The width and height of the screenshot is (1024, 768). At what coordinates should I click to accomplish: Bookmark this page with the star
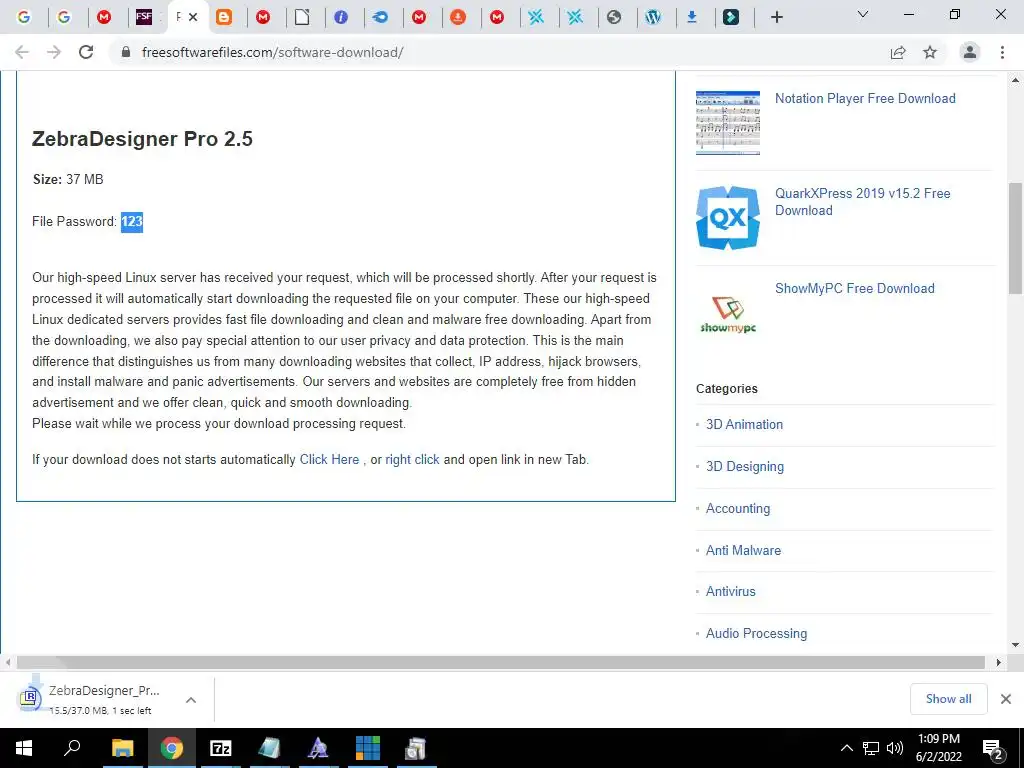(x=930, y=52)
